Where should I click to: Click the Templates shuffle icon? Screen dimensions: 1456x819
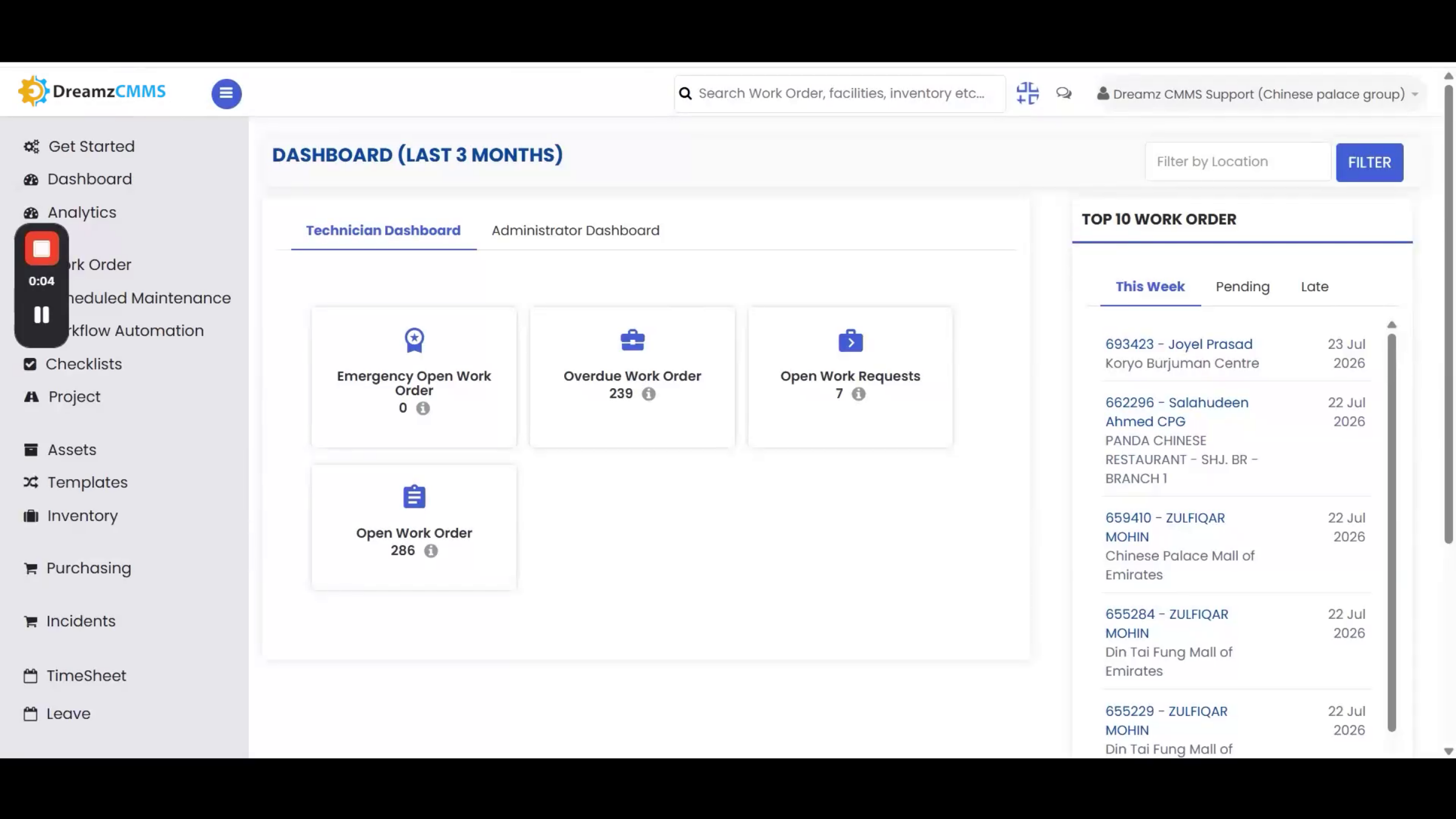click(x=31, y=482)
